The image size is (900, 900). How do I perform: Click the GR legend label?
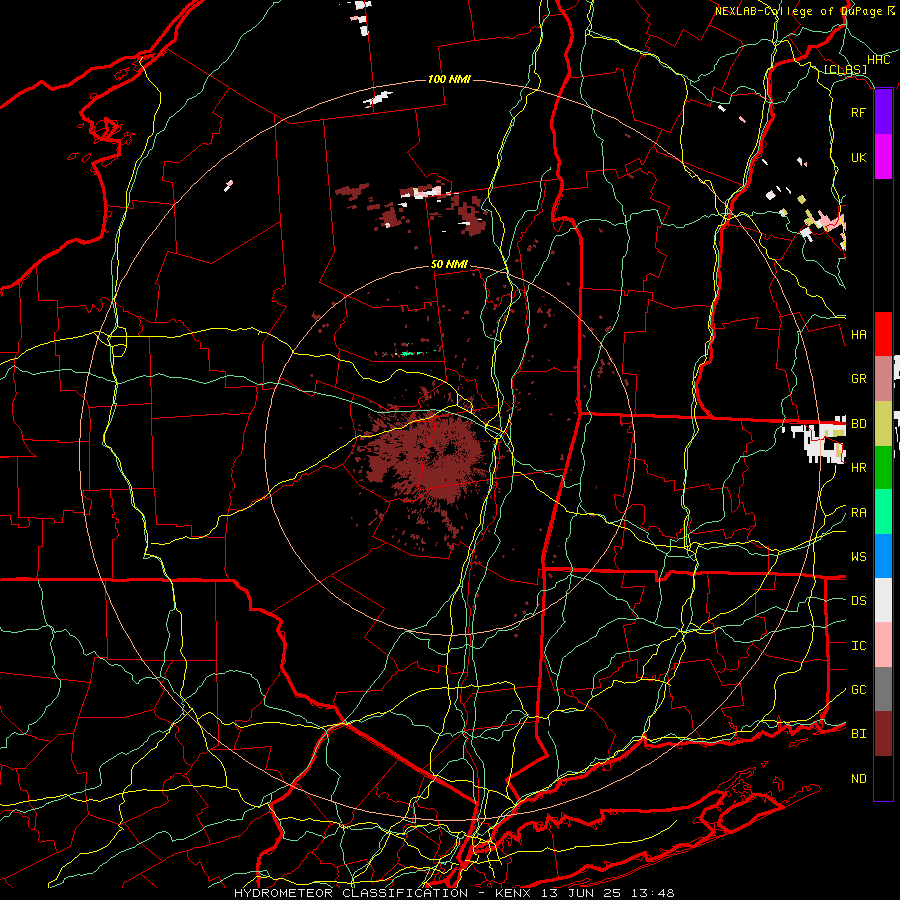(x=859, y=379)
